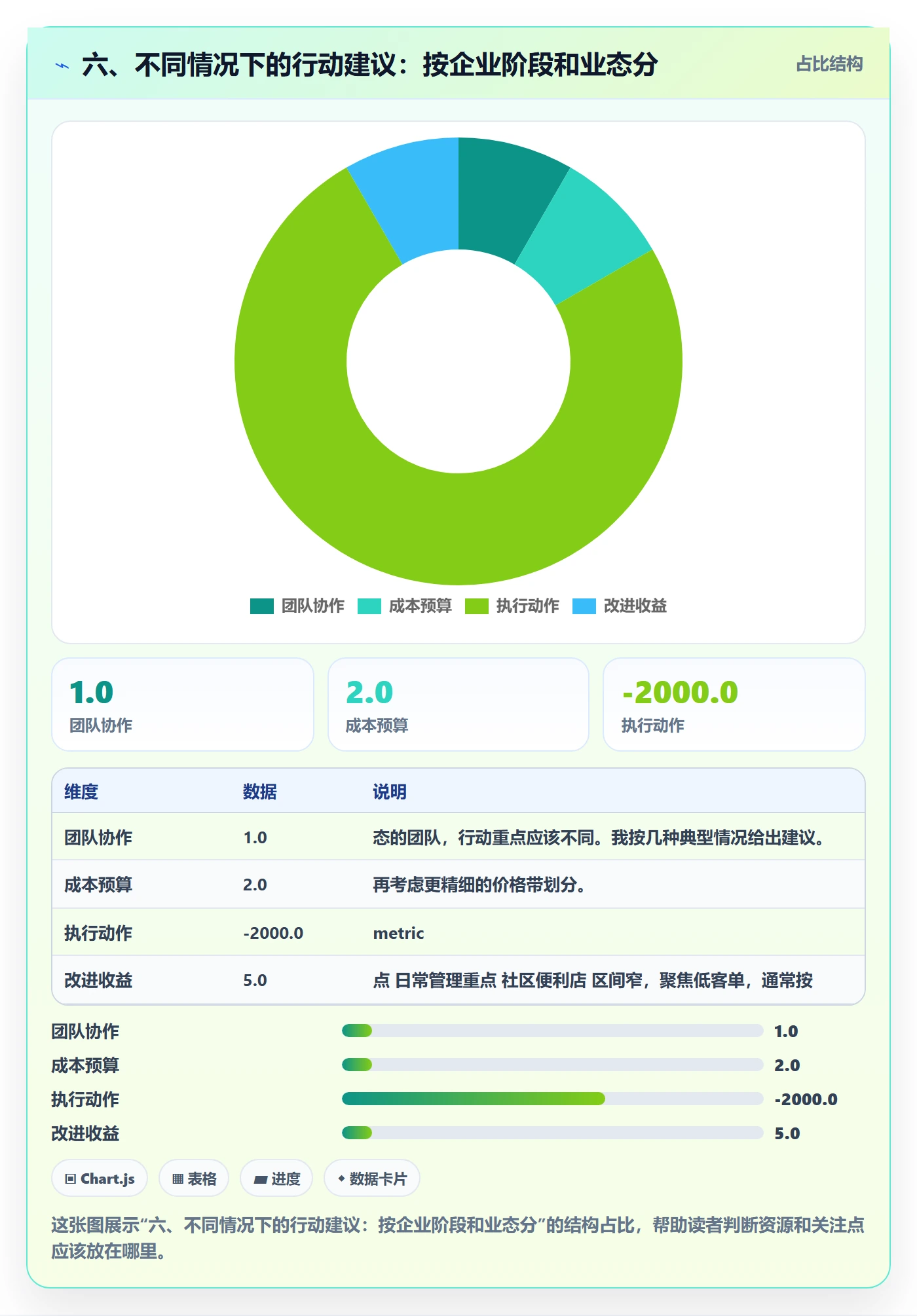
Task: Toggle the 成本预算 legend color swatch
Action: click(x=369, y=606)
